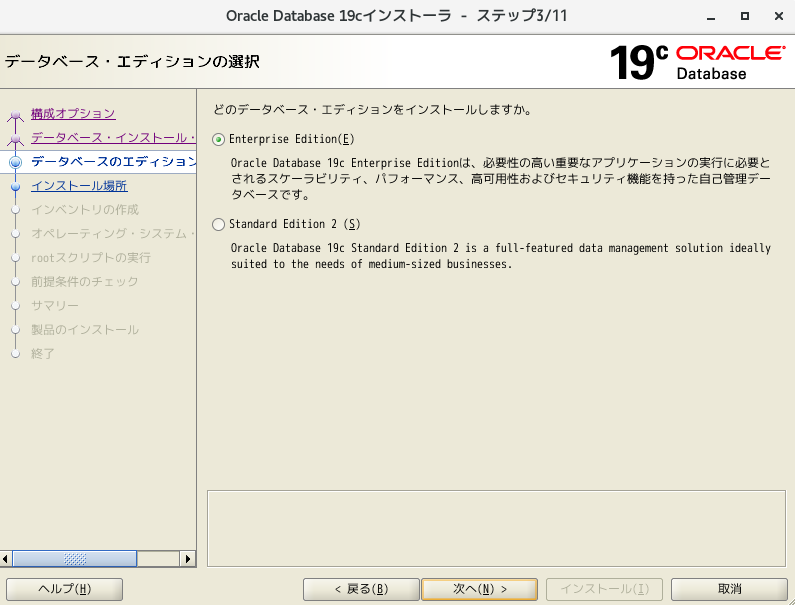Click the sidebar scrollbar right arrow
The image size is (795, 605).
188,559
